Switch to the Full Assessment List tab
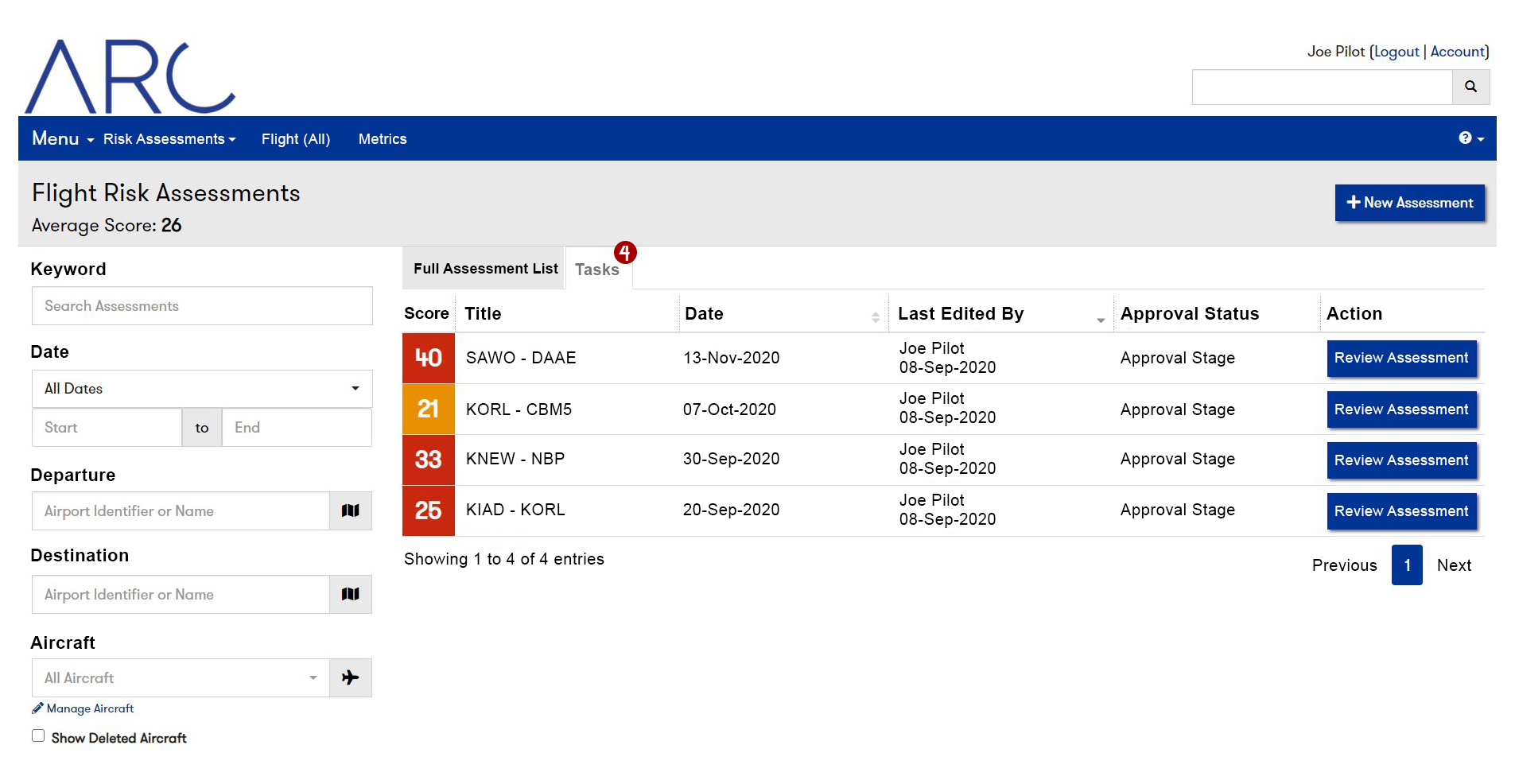1515x784 pixels. coord(484,268)
